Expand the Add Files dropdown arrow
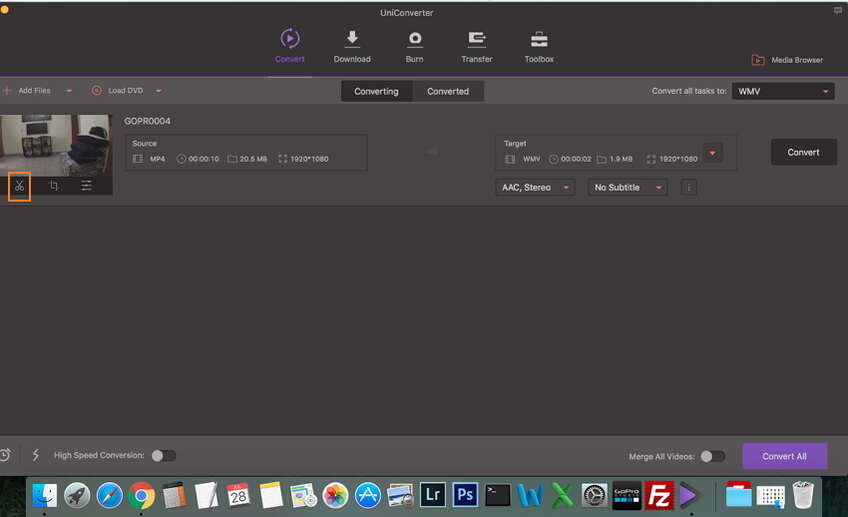 coord(69,91)
